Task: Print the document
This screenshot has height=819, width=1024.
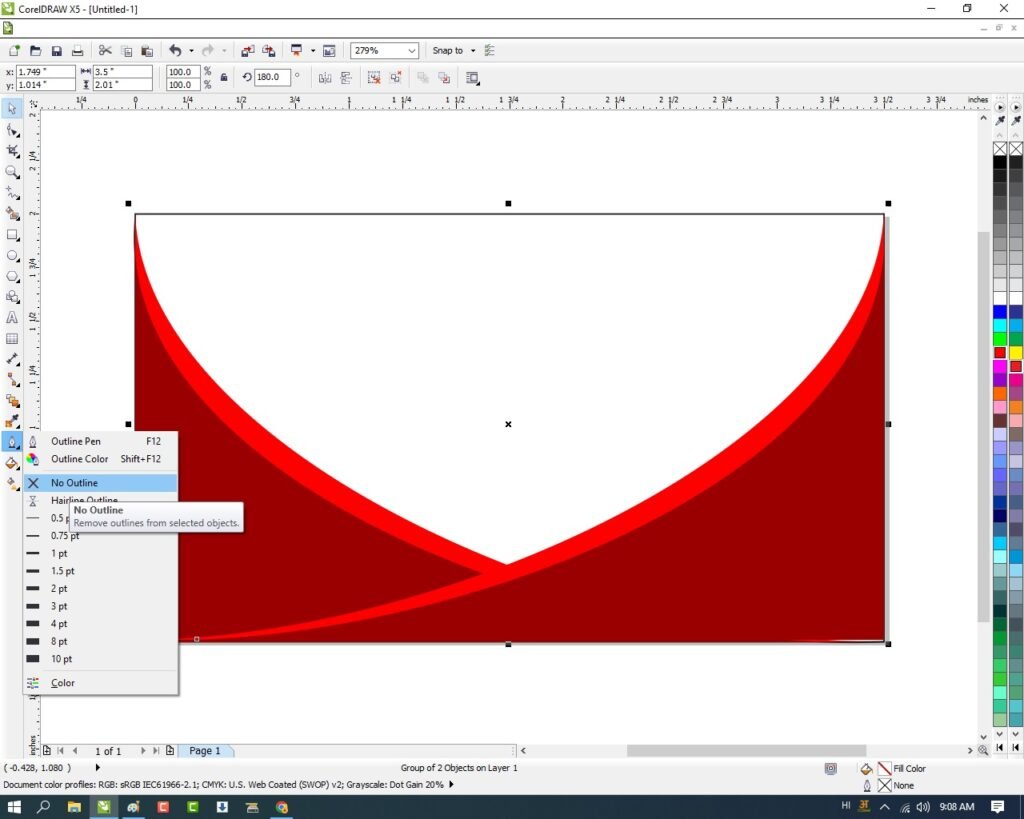Action: coord(77,50)
